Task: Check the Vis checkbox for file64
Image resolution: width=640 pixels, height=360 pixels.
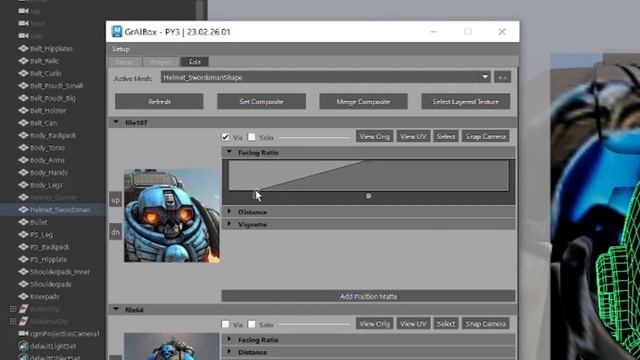Action: (225, 324)
